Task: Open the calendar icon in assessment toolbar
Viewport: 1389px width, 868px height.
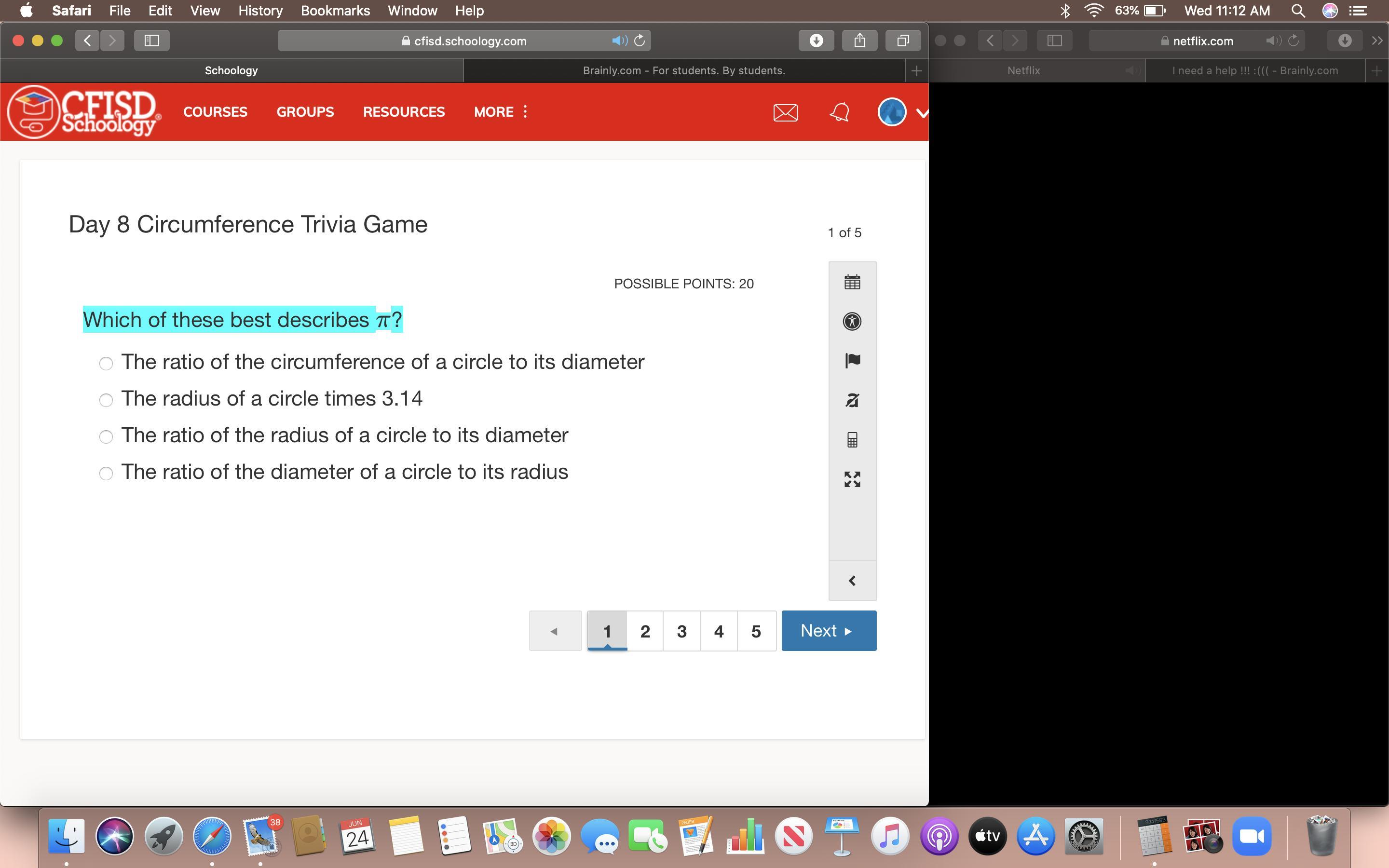Action: [852, 282]
